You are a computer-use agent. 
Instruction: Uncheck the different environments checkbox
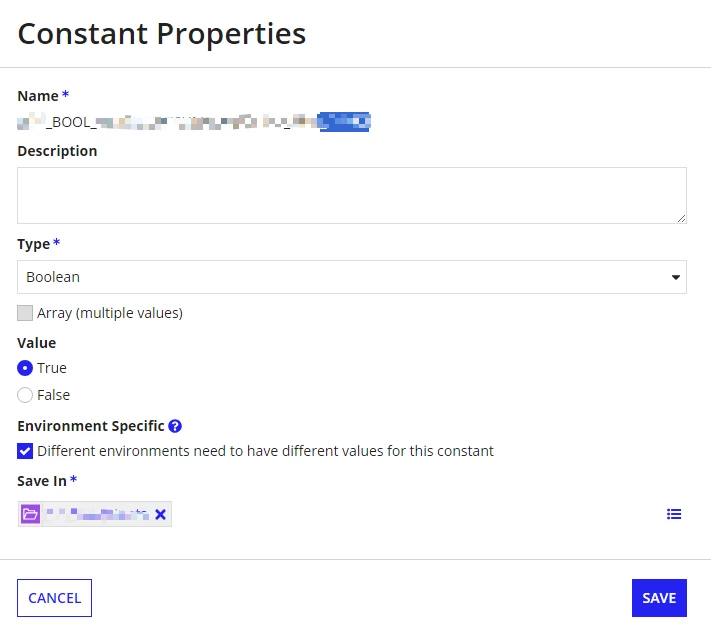(x=25, y=451)
